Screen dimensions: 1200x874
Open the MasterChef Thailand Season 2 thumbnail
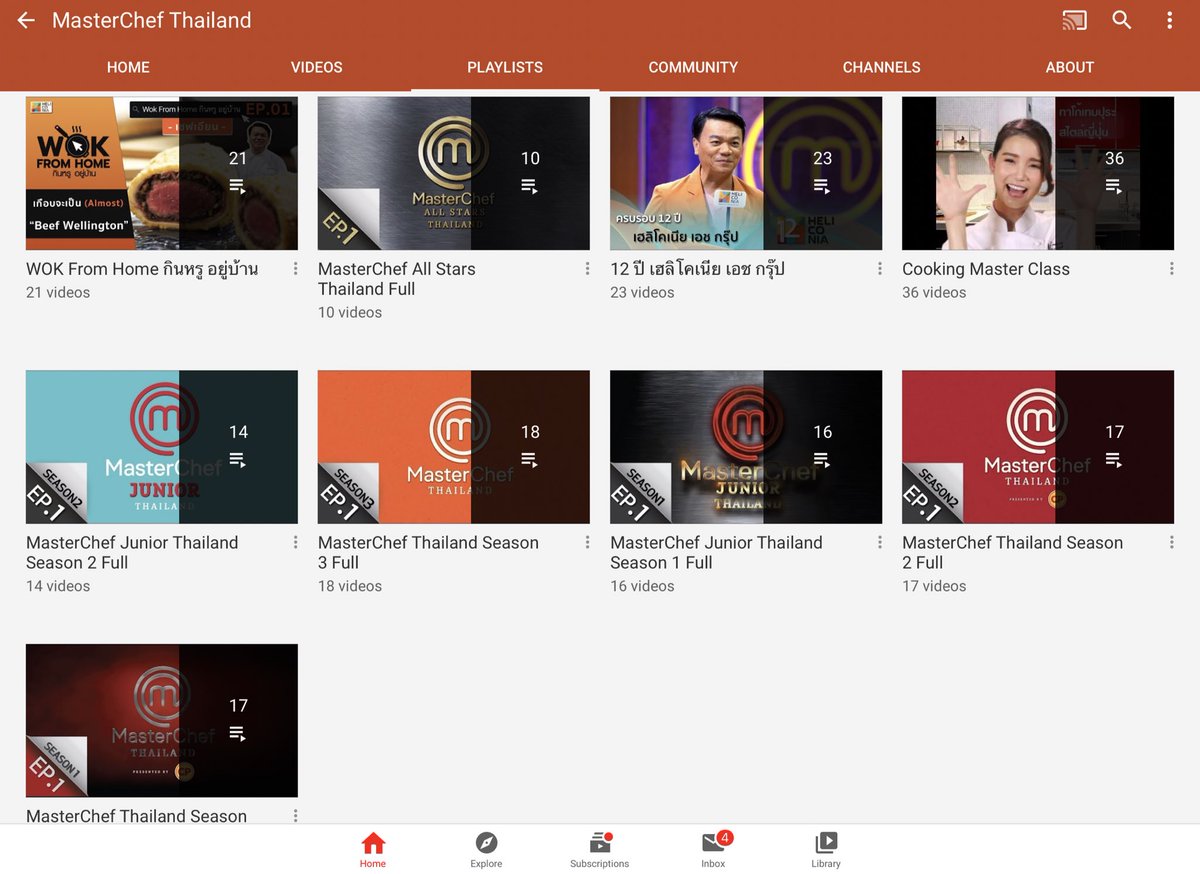pyautogui.click(x=1038, y=447)
